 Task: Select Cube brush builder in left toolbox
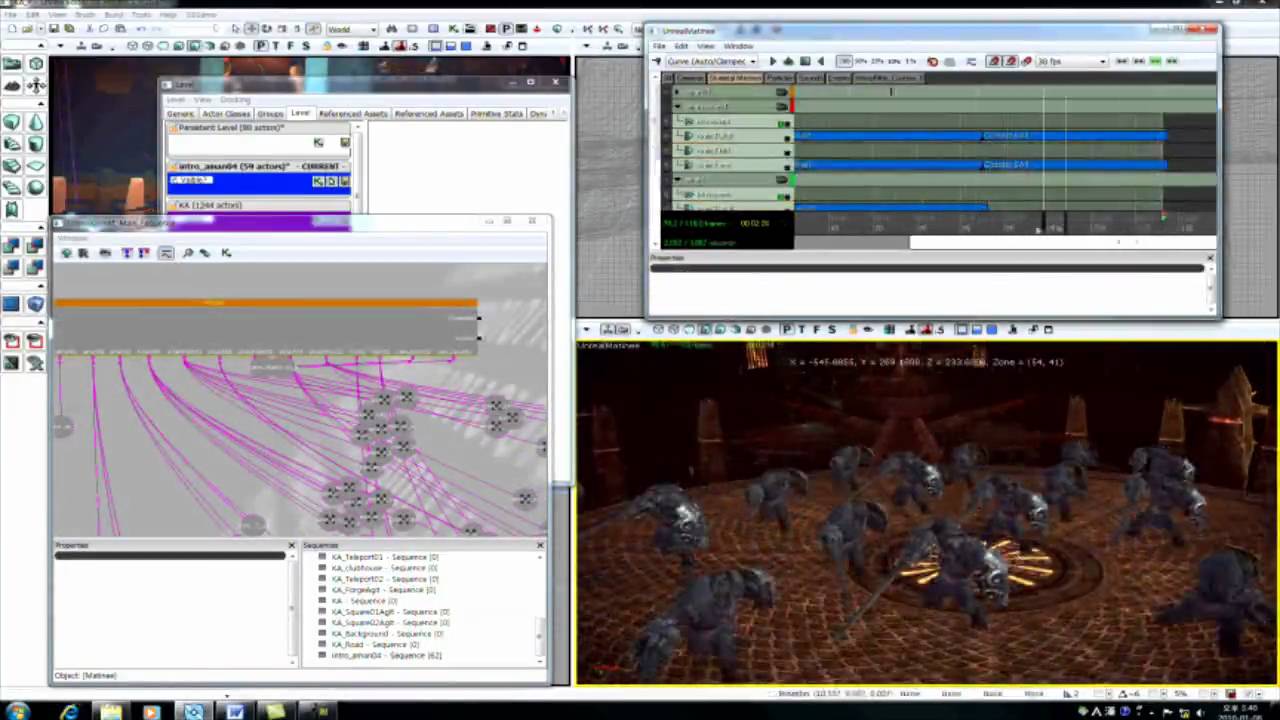click(x=12, y=123)
